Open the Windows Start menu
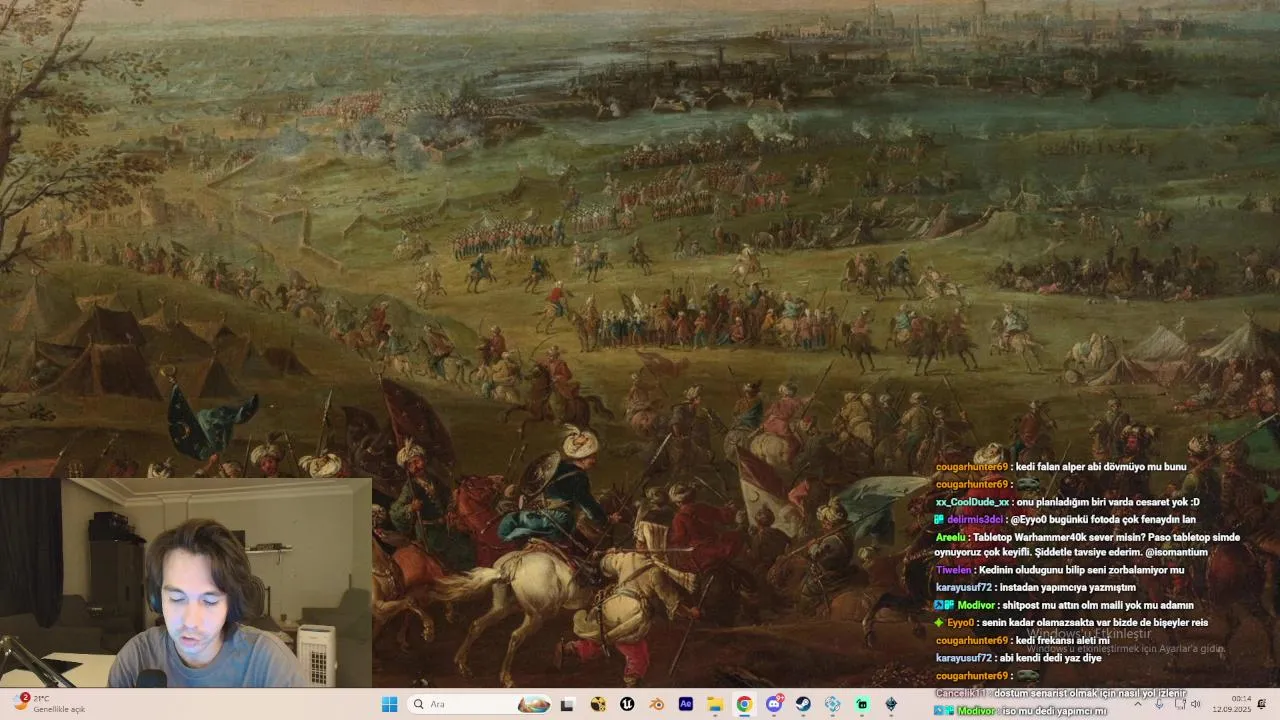 pyautogui.click(x=390, y=704)
